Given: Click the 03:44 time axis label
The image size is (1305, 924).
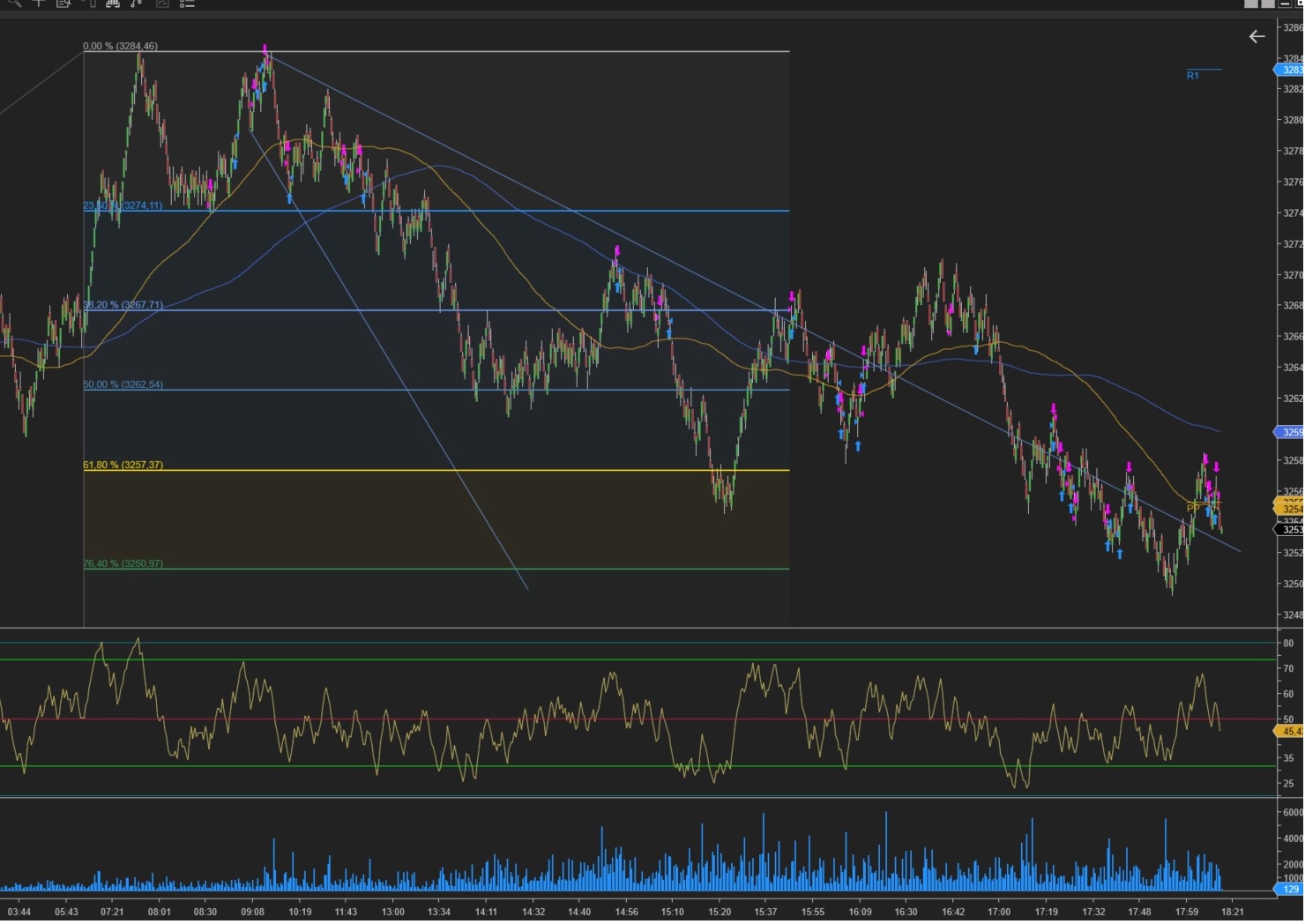Looking at the screenshot, I should click(x=19, y=912).
